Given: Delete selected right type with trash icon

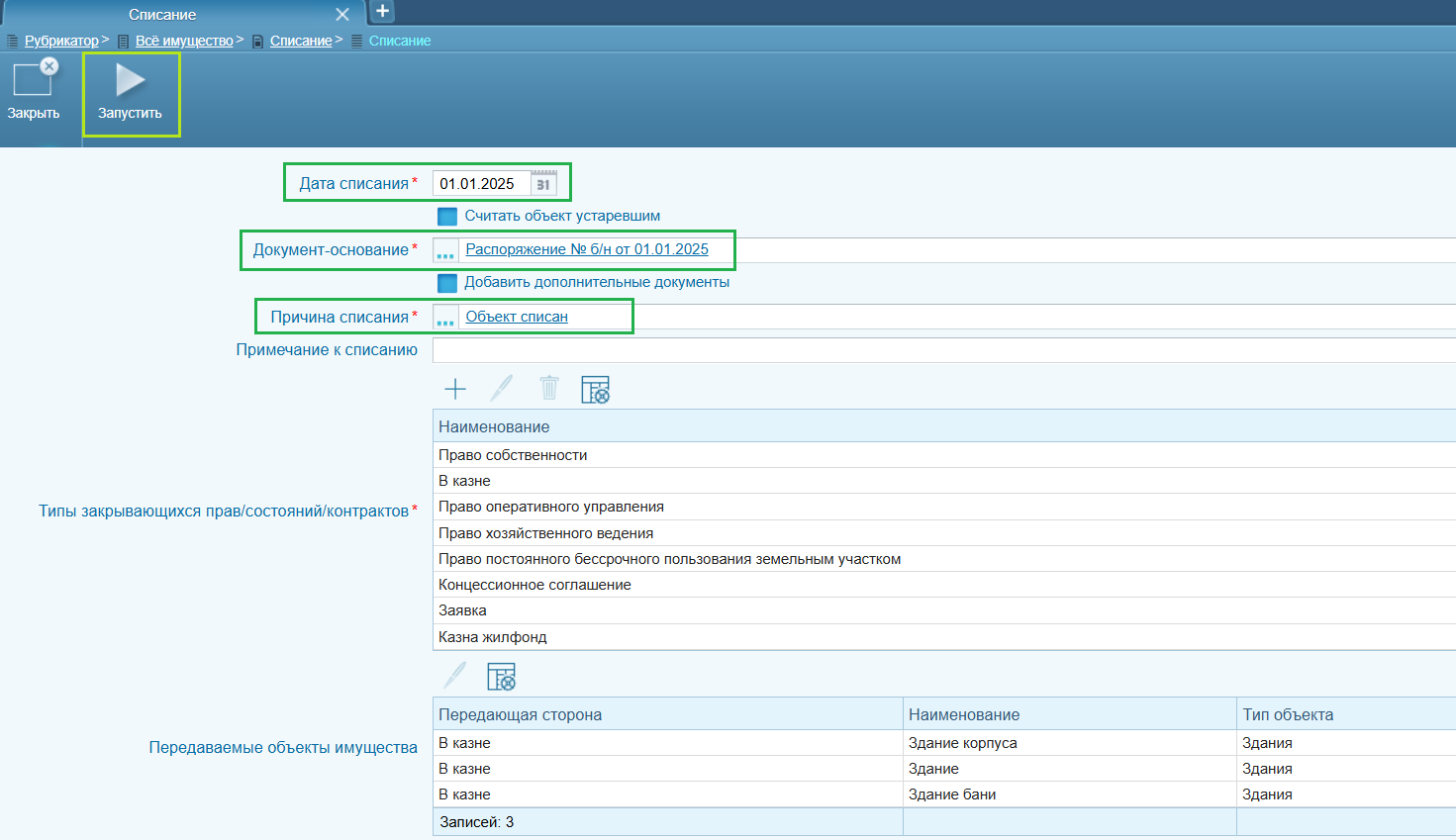Looking at the screenshot, I should click(549, 388).
